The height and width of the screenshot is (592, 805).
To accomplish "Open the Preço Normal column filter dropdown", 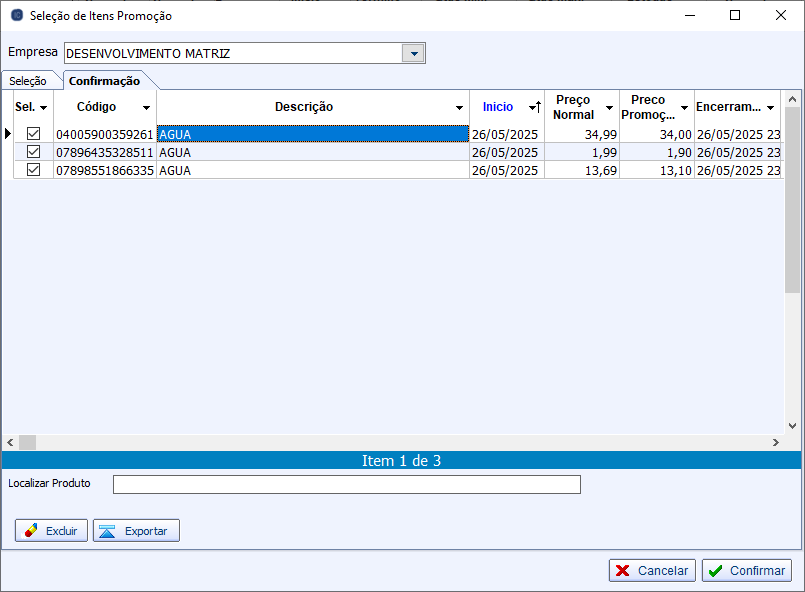I will (x=609, y=108).
